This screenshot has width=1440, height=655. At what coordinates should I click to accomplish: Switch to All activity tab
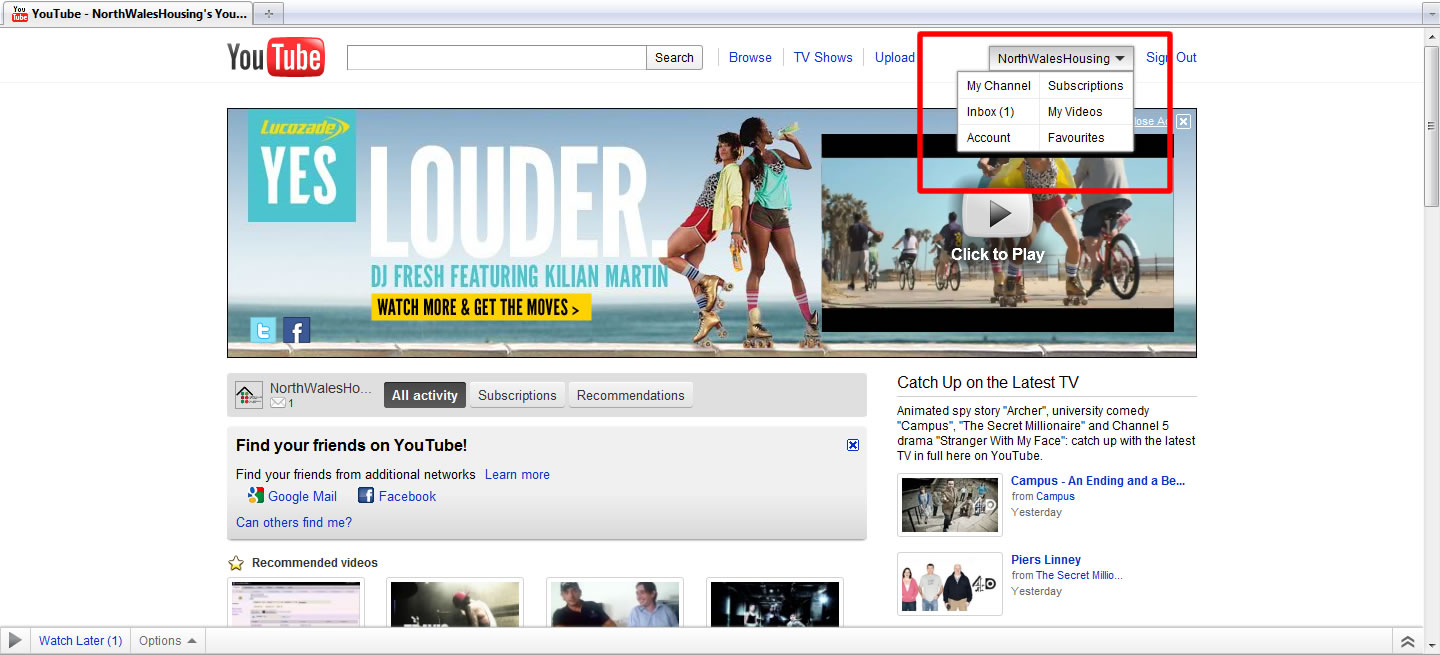(x=425, y=395)
